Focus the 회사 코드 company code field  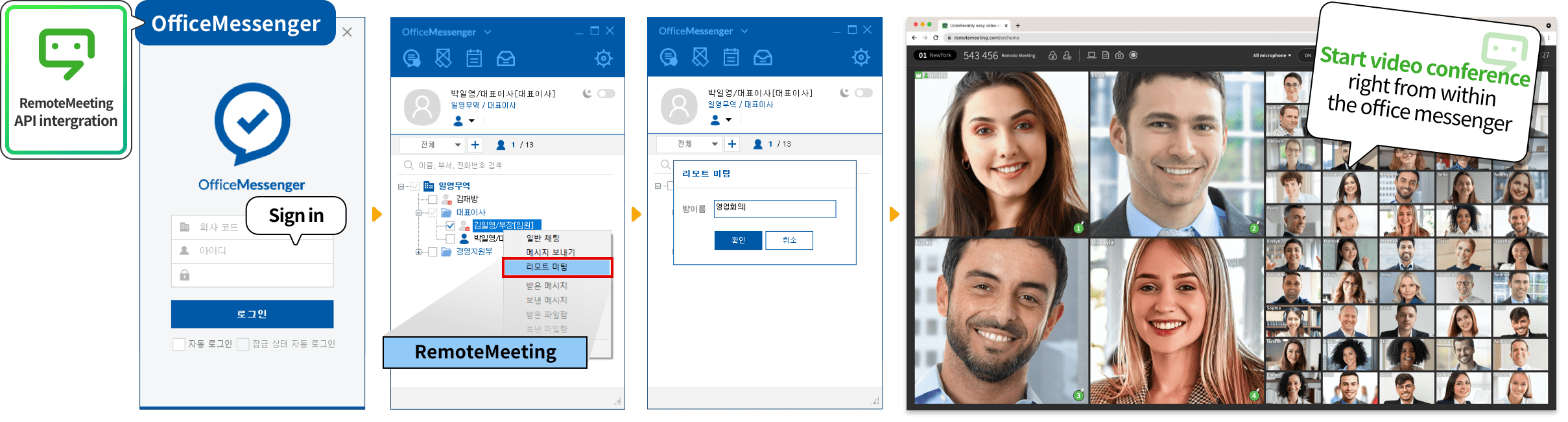[x=252, y=227]
